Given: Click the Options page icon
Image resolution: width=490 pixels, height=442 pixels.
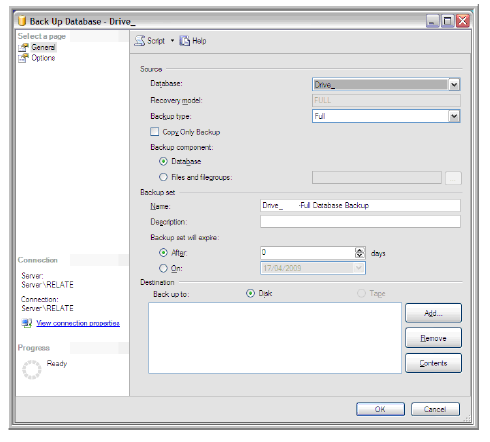Looking at the screenshot, I should click(x=23, y=58).
